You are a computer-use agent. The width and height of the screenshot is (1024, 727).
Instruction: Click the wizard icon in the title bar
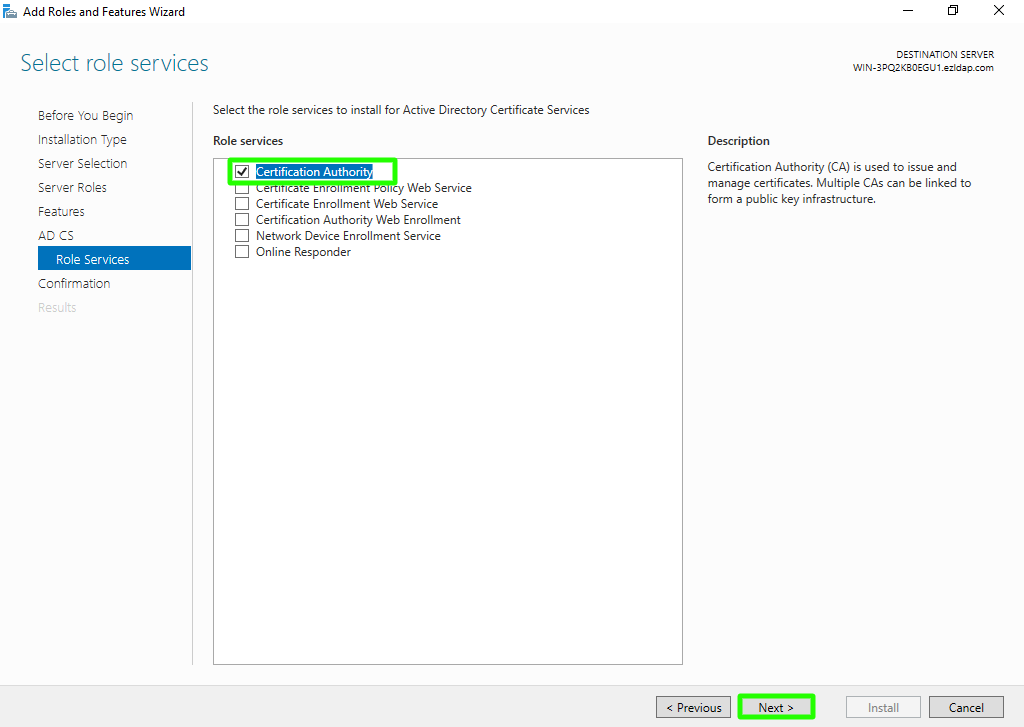tap(11, 12)
